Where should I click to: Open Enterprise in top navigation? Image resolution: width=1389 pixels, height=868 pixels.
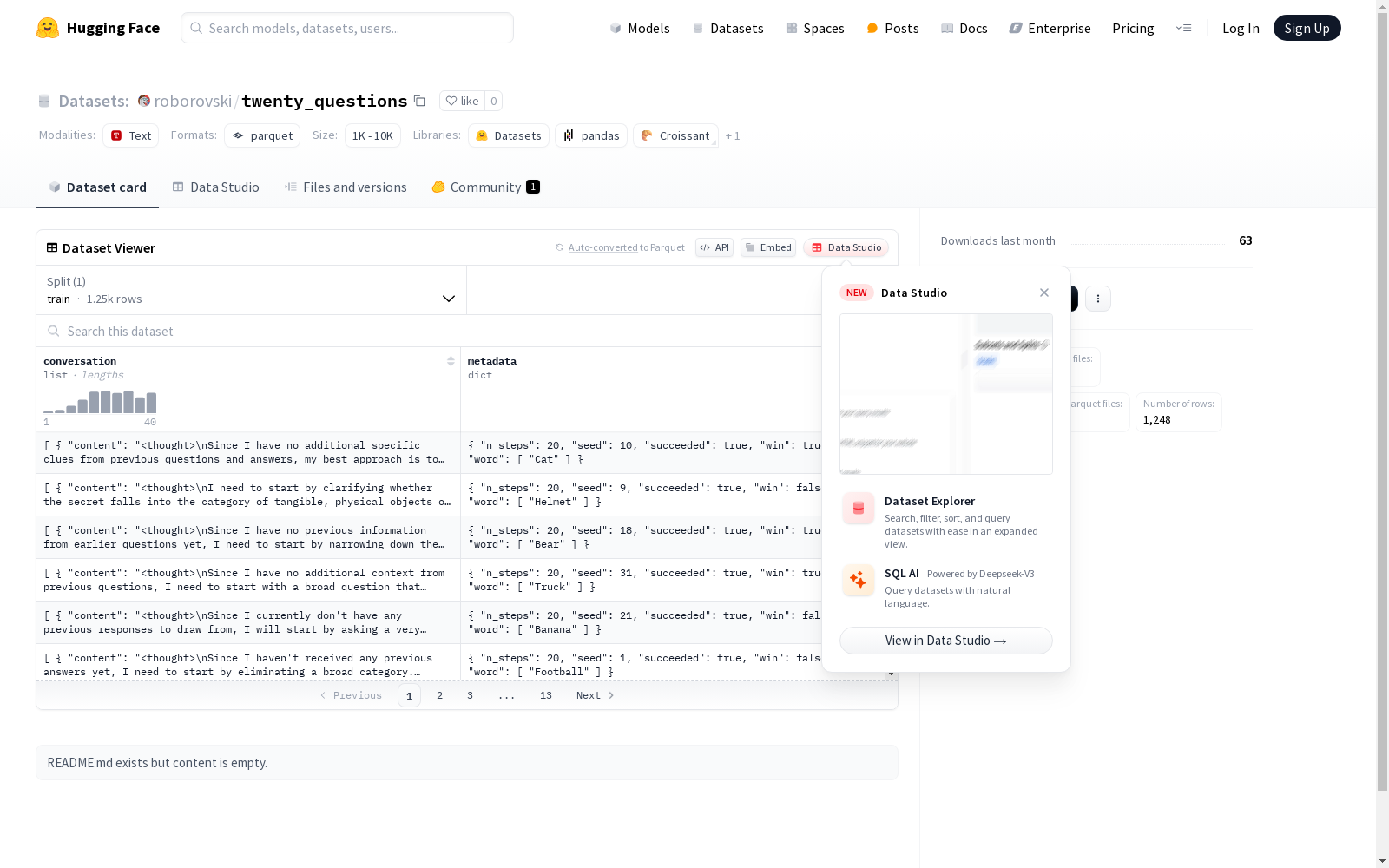(1050, 28)
